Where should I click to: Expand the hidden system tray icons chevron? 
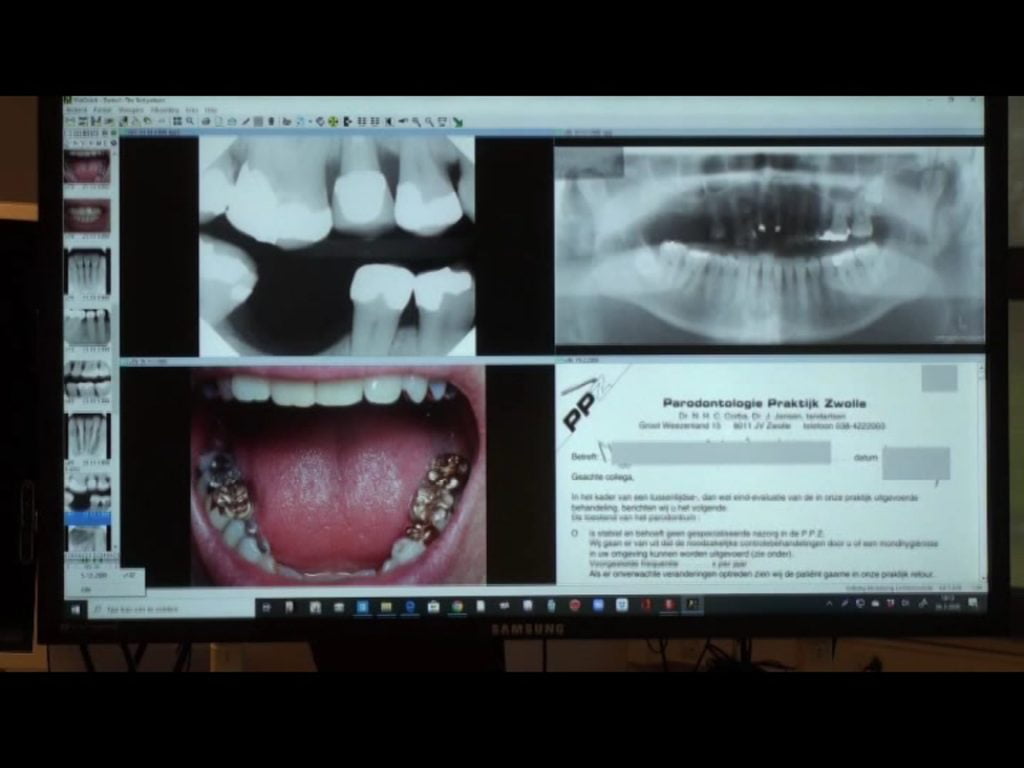click(x=829, y=604)
